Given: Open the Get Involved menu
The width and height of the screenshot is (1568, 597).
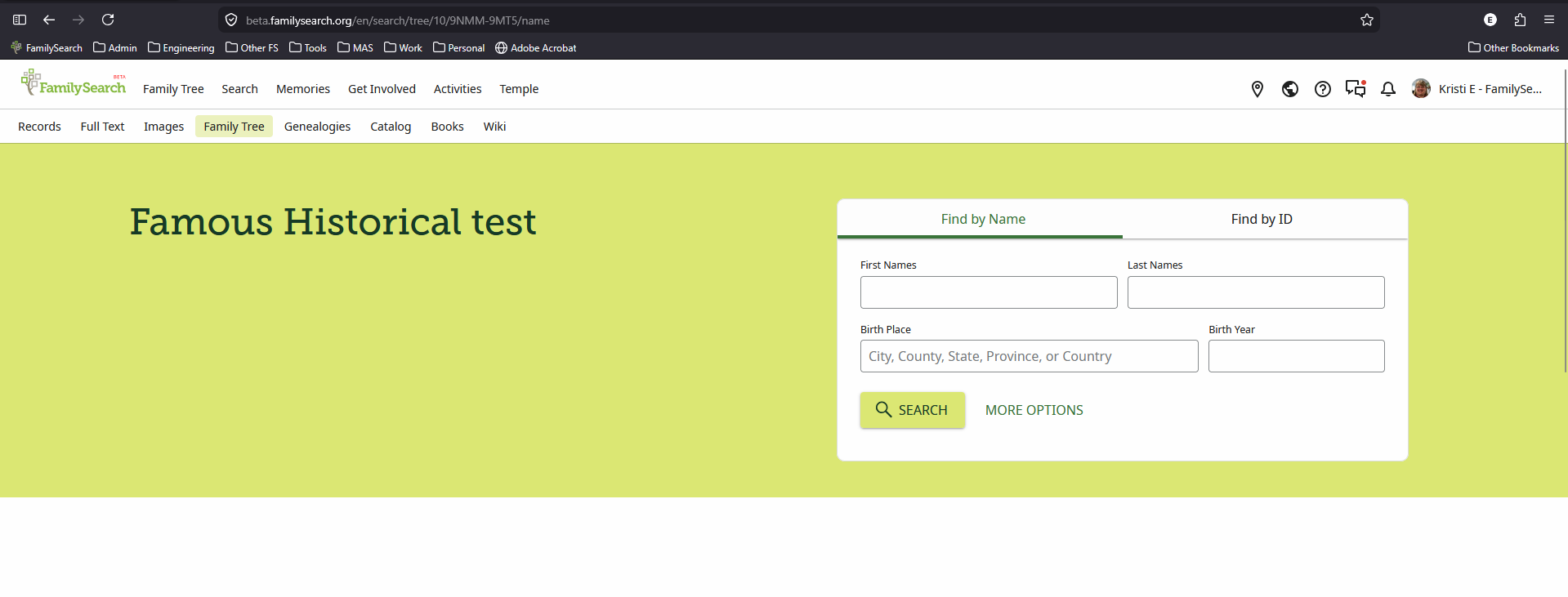Looking at the screenshot, I should tap(382, 89).
